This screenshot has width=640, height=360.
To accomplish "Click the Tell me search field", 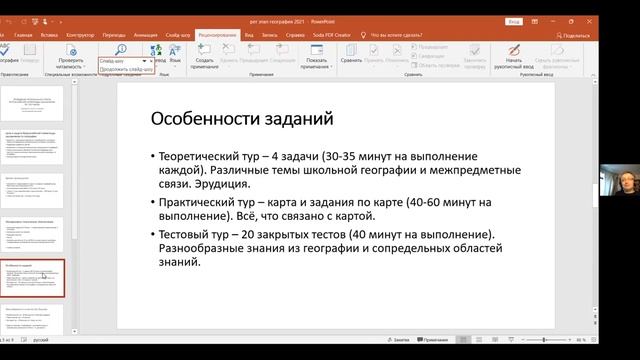I will [x=396, y=35].
